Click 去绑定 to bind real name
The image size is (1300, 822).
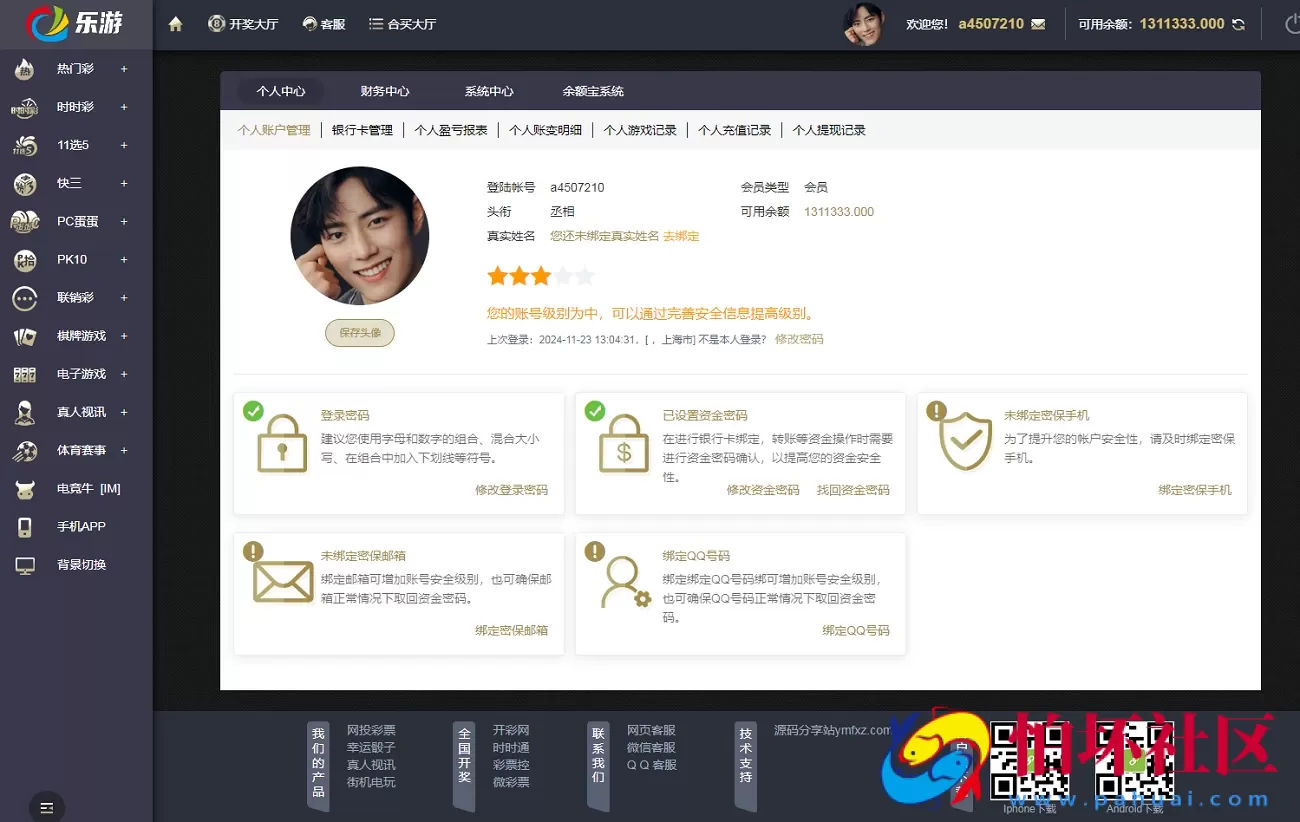(x=680, y=236)
